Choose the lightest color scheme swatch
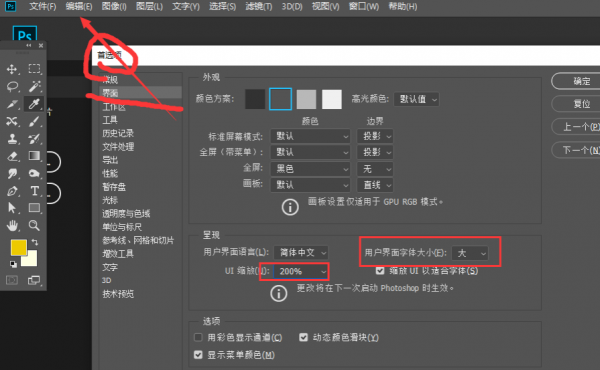The height and width of the screenshot is (370, 600). 332,99
